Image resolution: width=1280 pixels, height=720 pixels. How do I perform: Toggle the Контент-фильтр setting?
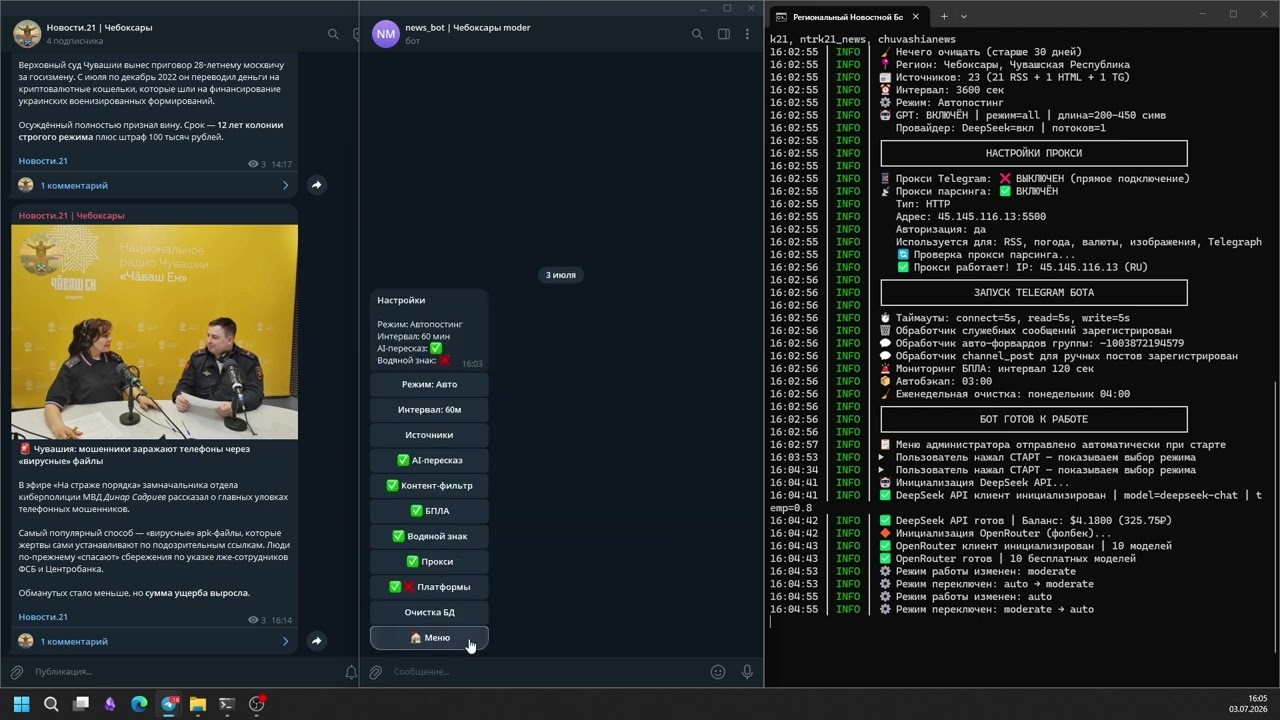[429, 485]
